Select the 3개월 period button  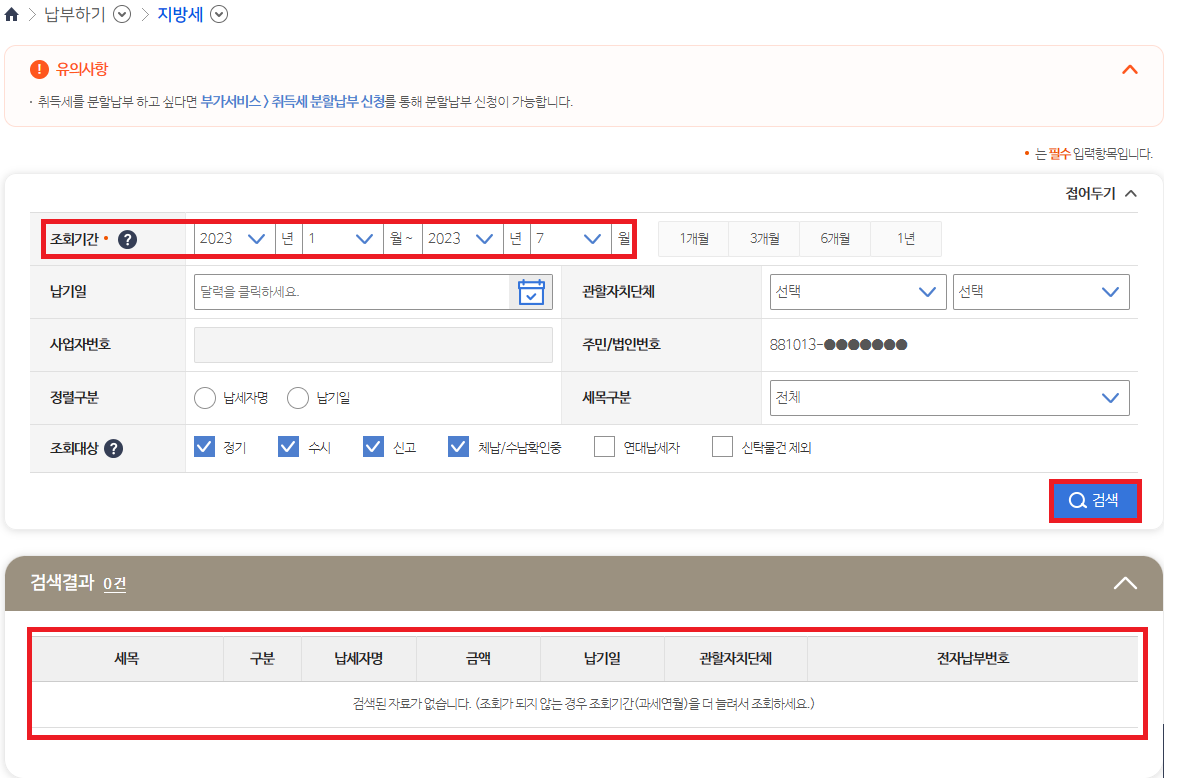tap(764, 239)
